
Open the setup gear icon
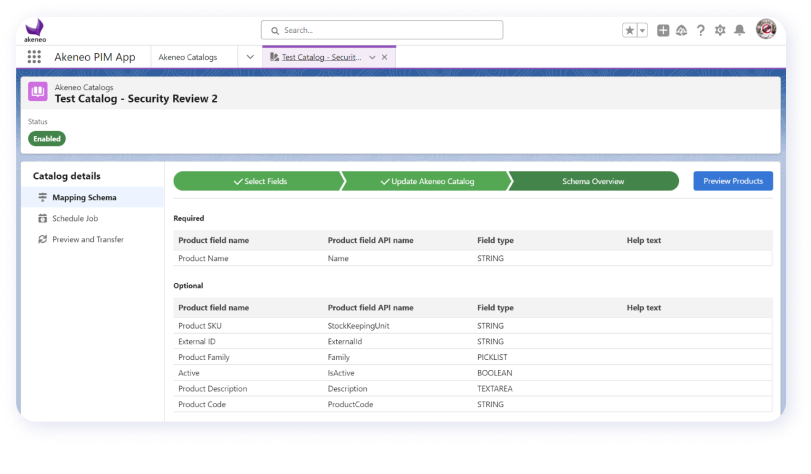(x=720, y=31)
